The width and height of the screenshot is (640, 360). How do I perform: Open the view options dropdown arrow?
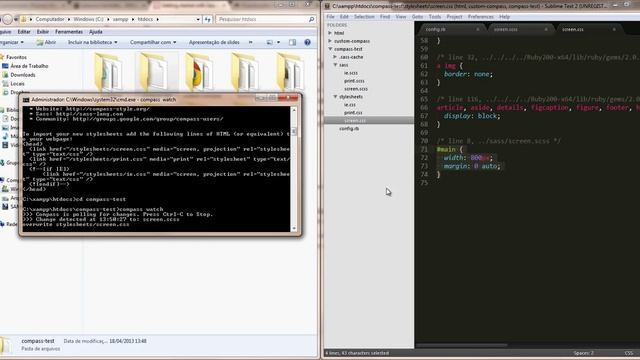click(278, 42)
